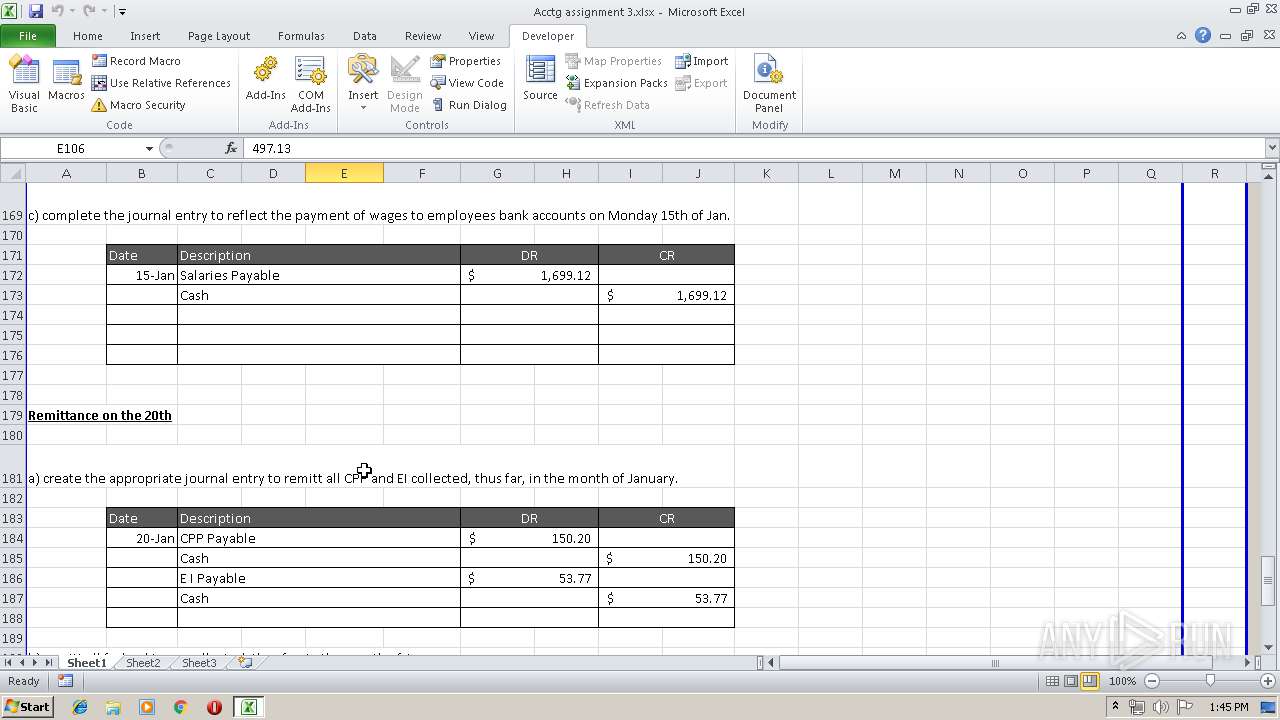1280x720 pixels.
Task: Select Remittance on the 20th cell
Action: tap(100, 415)
